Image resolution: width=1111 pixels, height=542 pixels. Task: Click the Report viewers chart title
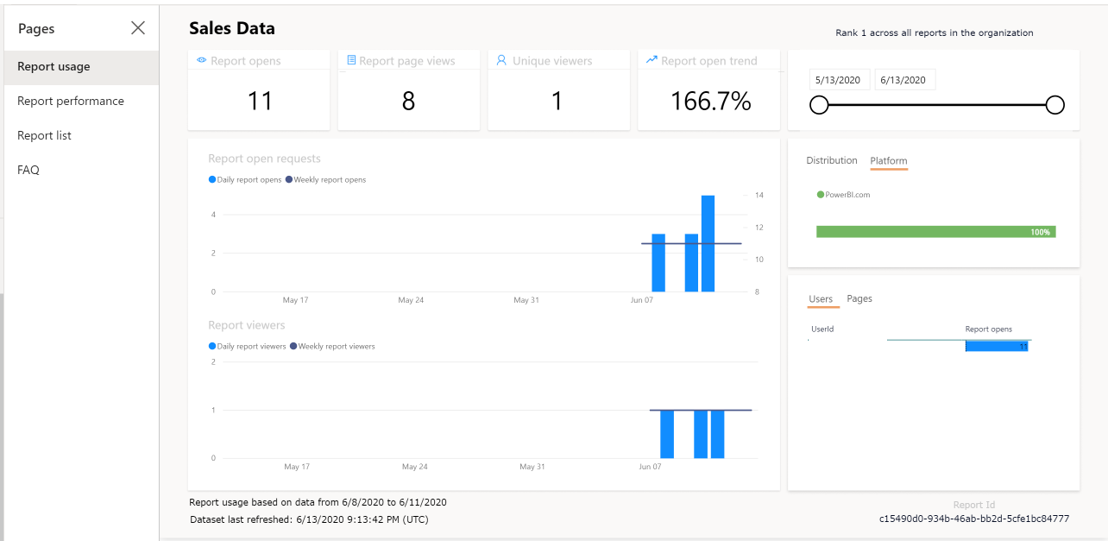tap(247, 325)
